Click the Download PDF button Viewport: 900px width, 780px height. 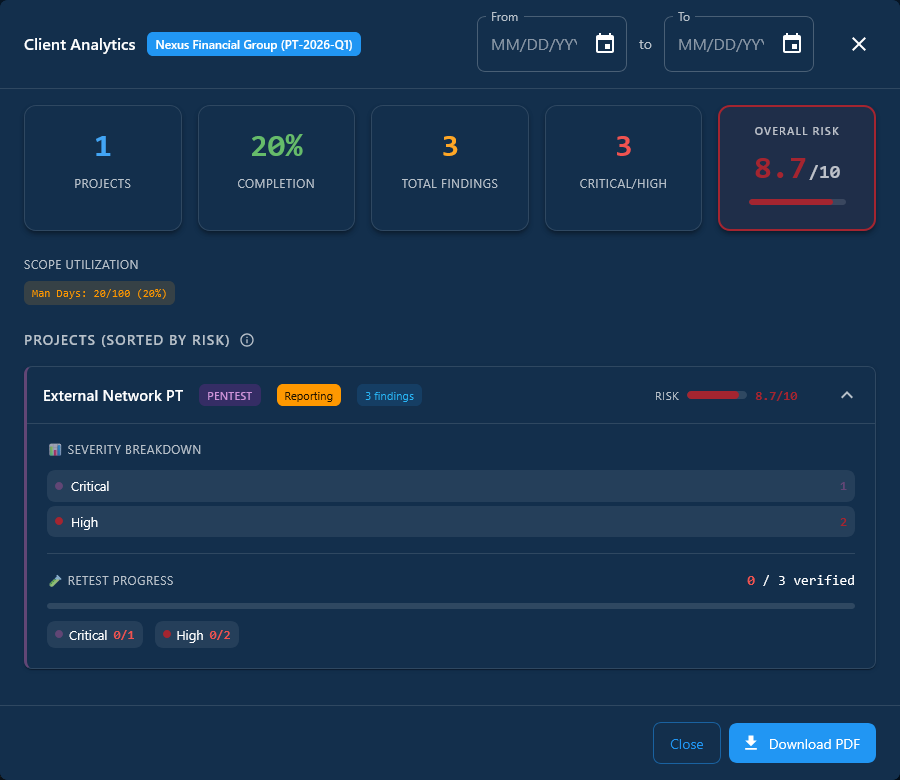pos(802,743)
